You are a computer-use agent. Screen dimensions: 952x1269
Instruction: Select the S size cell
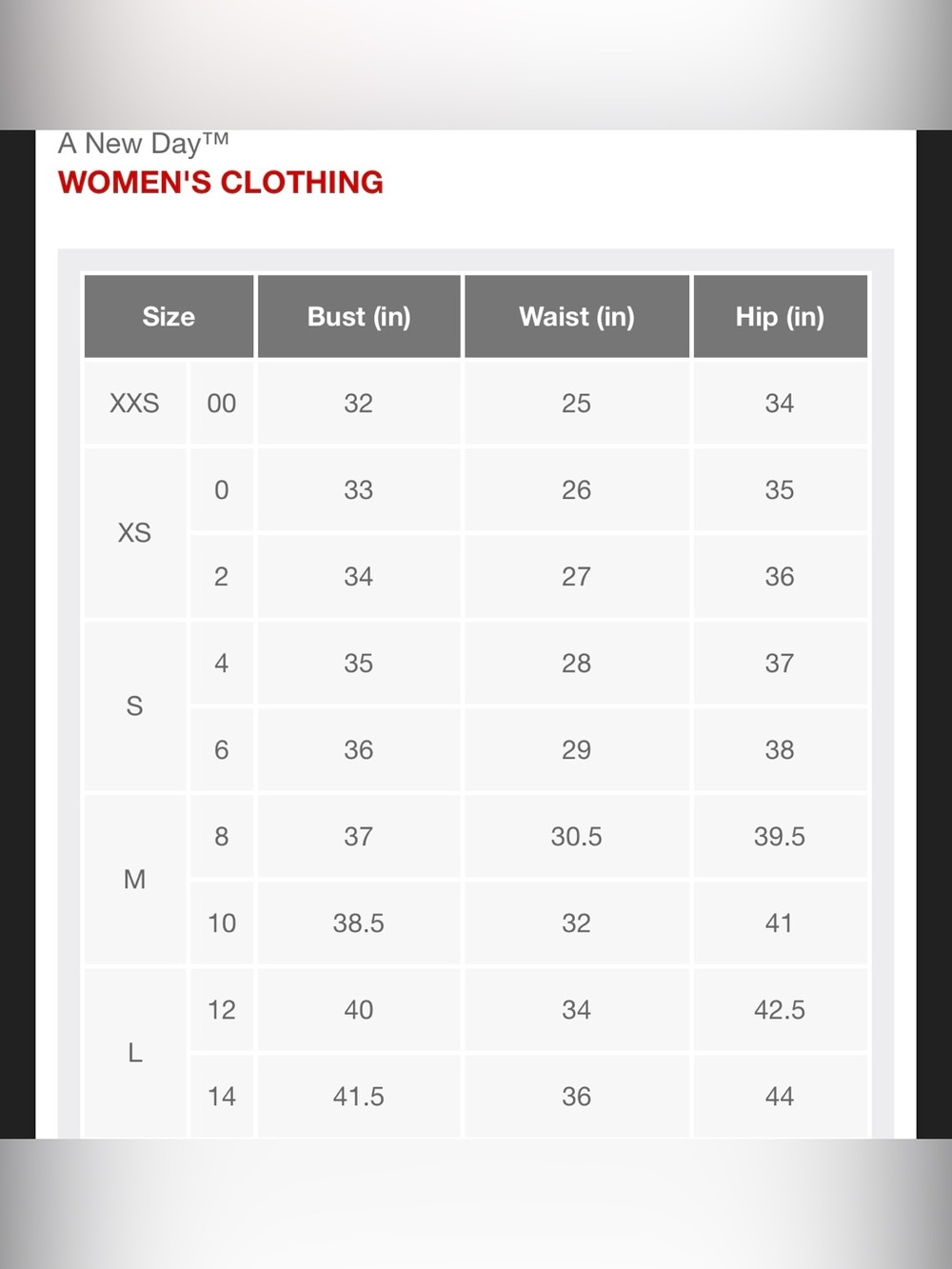pos(134,705)
